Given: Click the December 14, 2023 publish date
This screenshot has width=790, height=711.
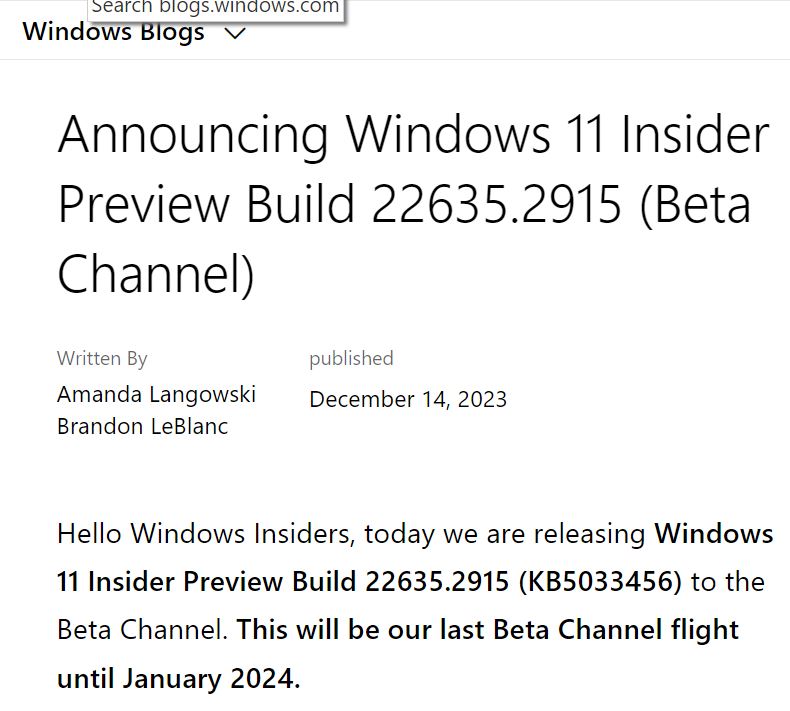Looking at the screenshot, I should 408,400.
